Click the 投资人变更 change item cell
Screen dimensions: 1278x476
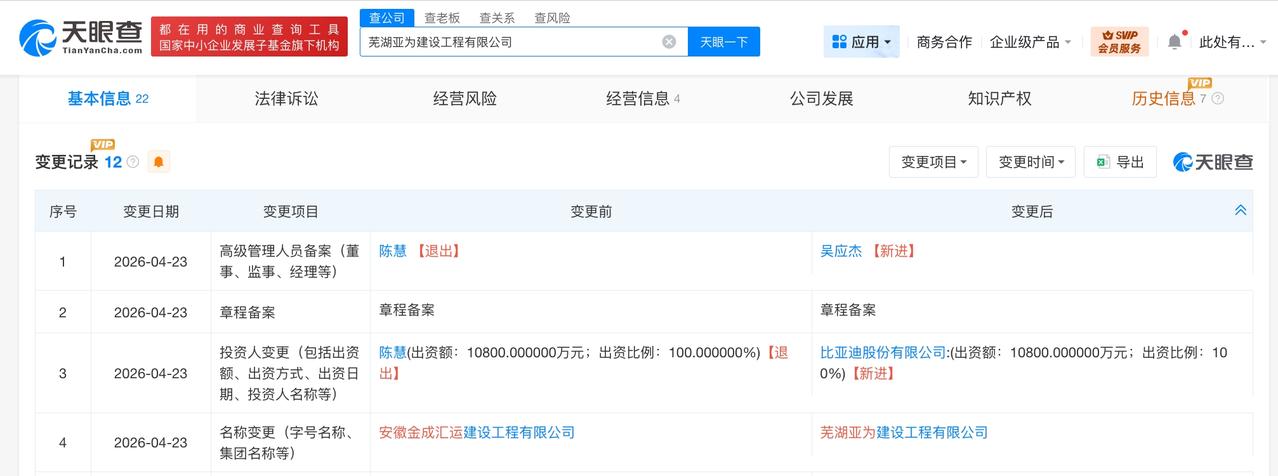click(x=290, y=373)
